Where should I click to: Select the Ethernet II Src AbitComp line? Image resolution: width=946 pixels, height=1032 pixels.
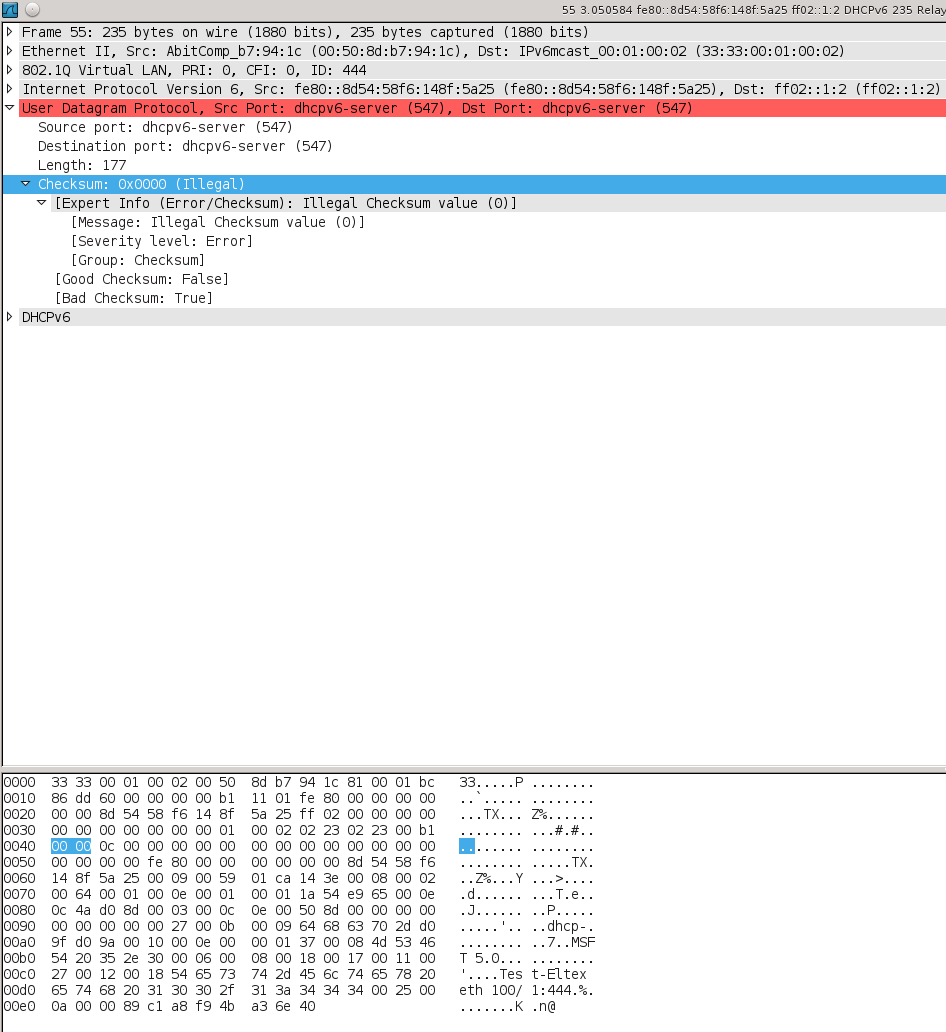pyautogui.click(x=483, y=51)
